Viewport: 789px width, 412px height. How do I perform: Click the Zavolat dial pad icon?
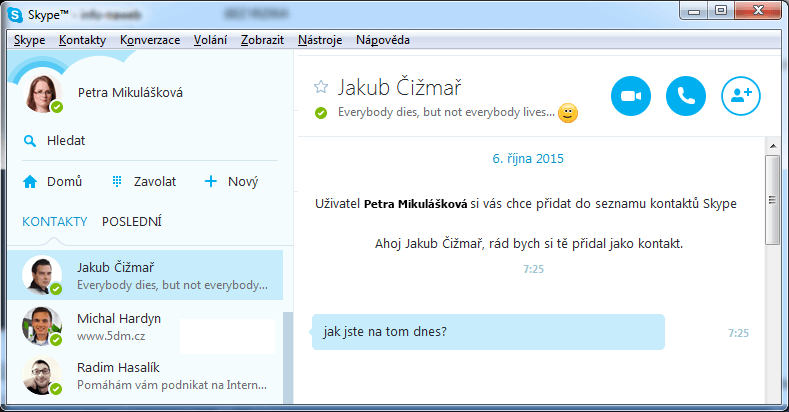pos(117,182)
